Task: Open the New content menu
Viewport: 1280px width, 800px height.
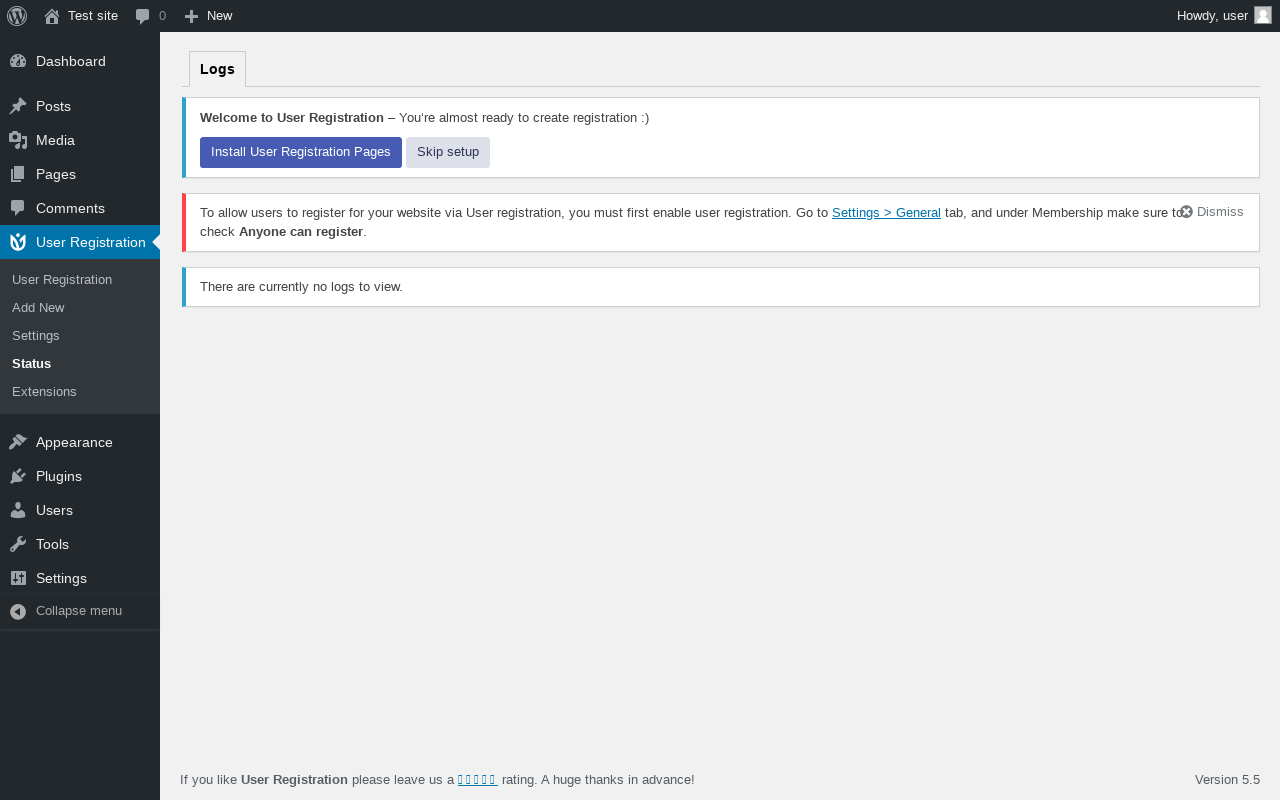Action: [209, 16]
